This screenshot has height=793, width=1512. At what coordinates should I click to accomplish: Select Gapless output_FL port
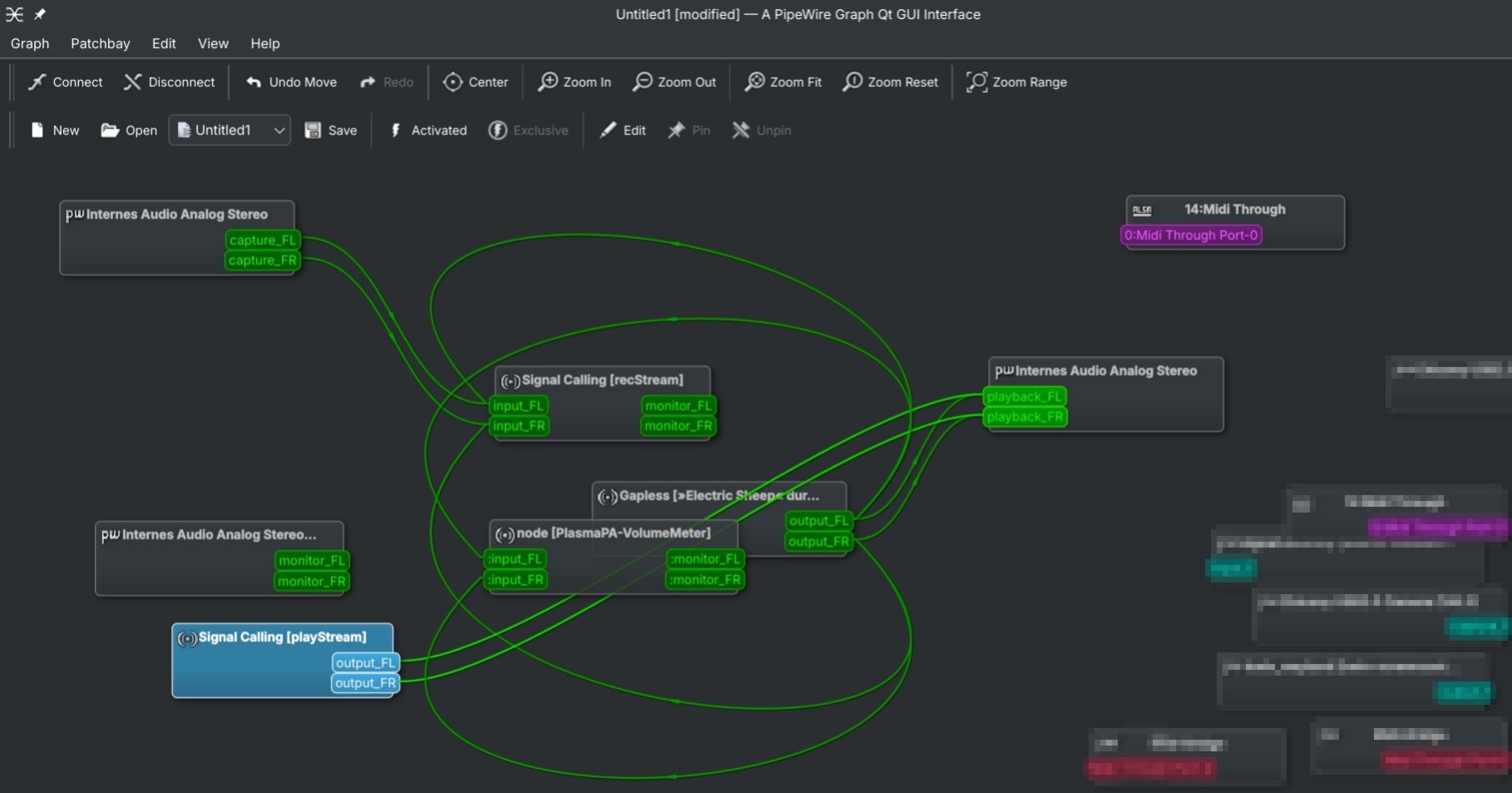coord(818,521)
